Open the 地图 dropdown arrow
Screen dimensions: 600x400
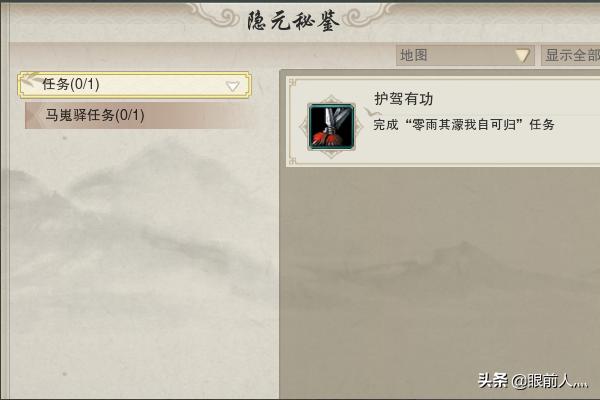coord(522,56)
